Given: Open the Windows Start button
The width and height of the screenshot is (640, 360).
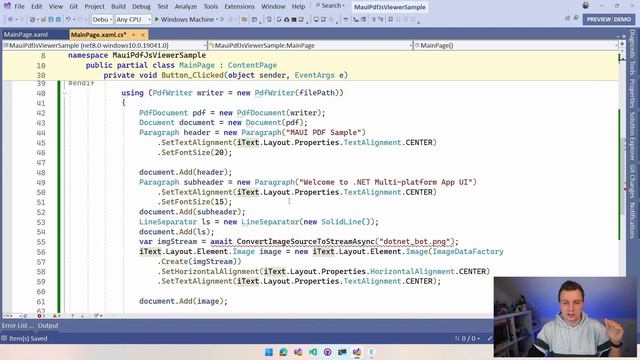Looking at the screenshot, I should (x=269, y=352).
